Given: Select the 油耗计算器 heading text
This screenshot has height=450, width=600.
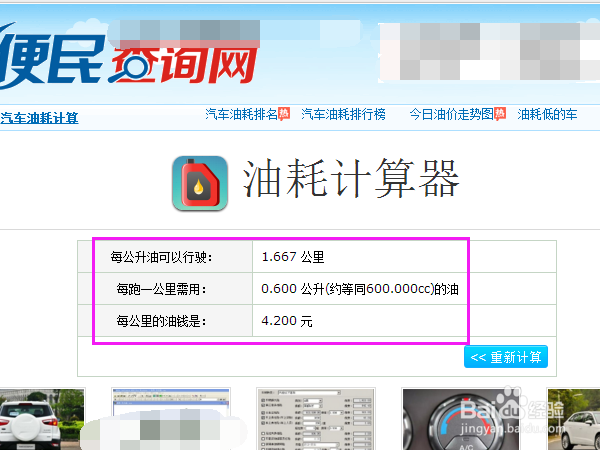Looking at the screenshot, I should tap(351, 178).
